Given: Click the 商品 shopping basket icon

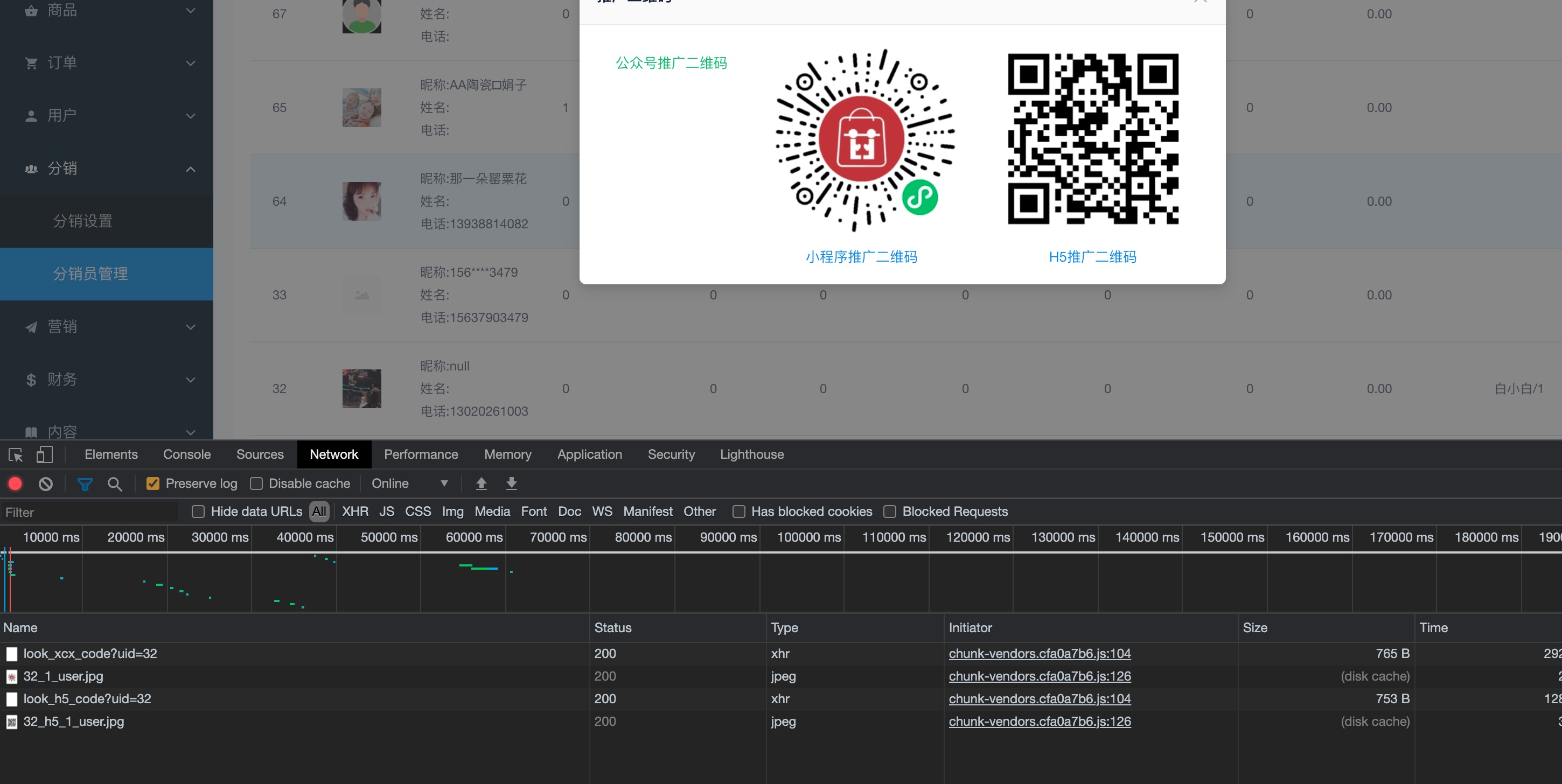Looking at the screenshot, I should pyautogui.click(x=31, y=10).
